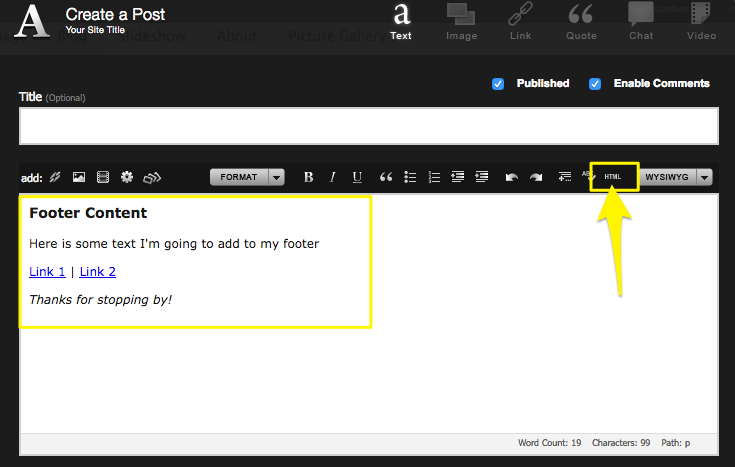Switch to the Quote post type
Image resolution: width=735 pixels, height=467 pixels.
[x=581, y=22]
